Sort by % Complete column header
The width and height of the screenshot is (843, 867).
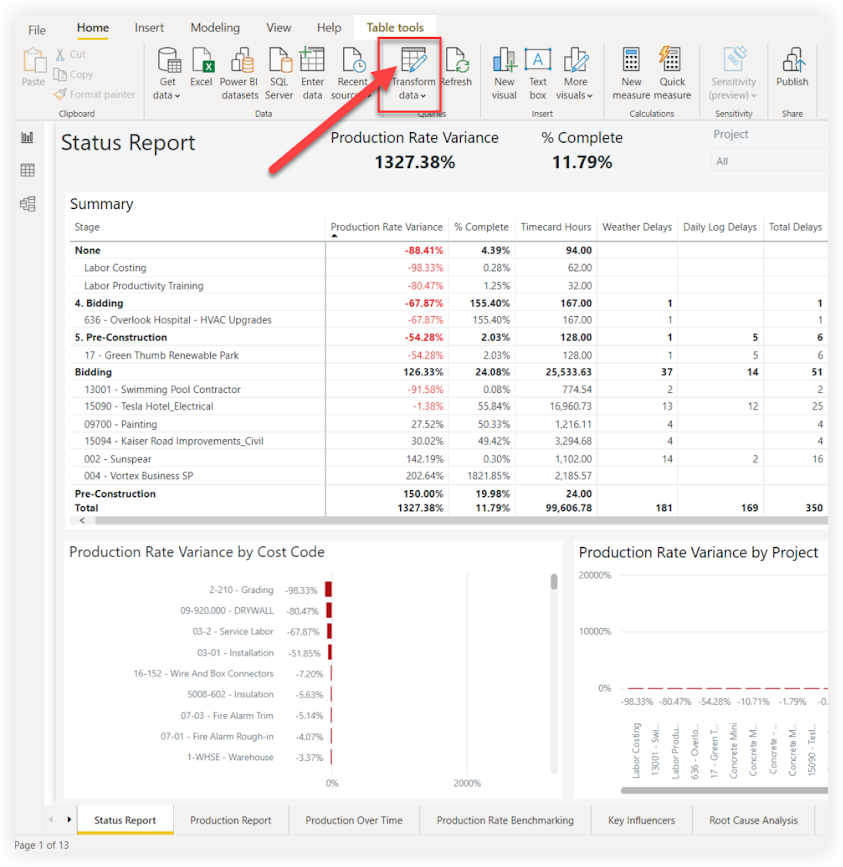click(x=481, y=227)
